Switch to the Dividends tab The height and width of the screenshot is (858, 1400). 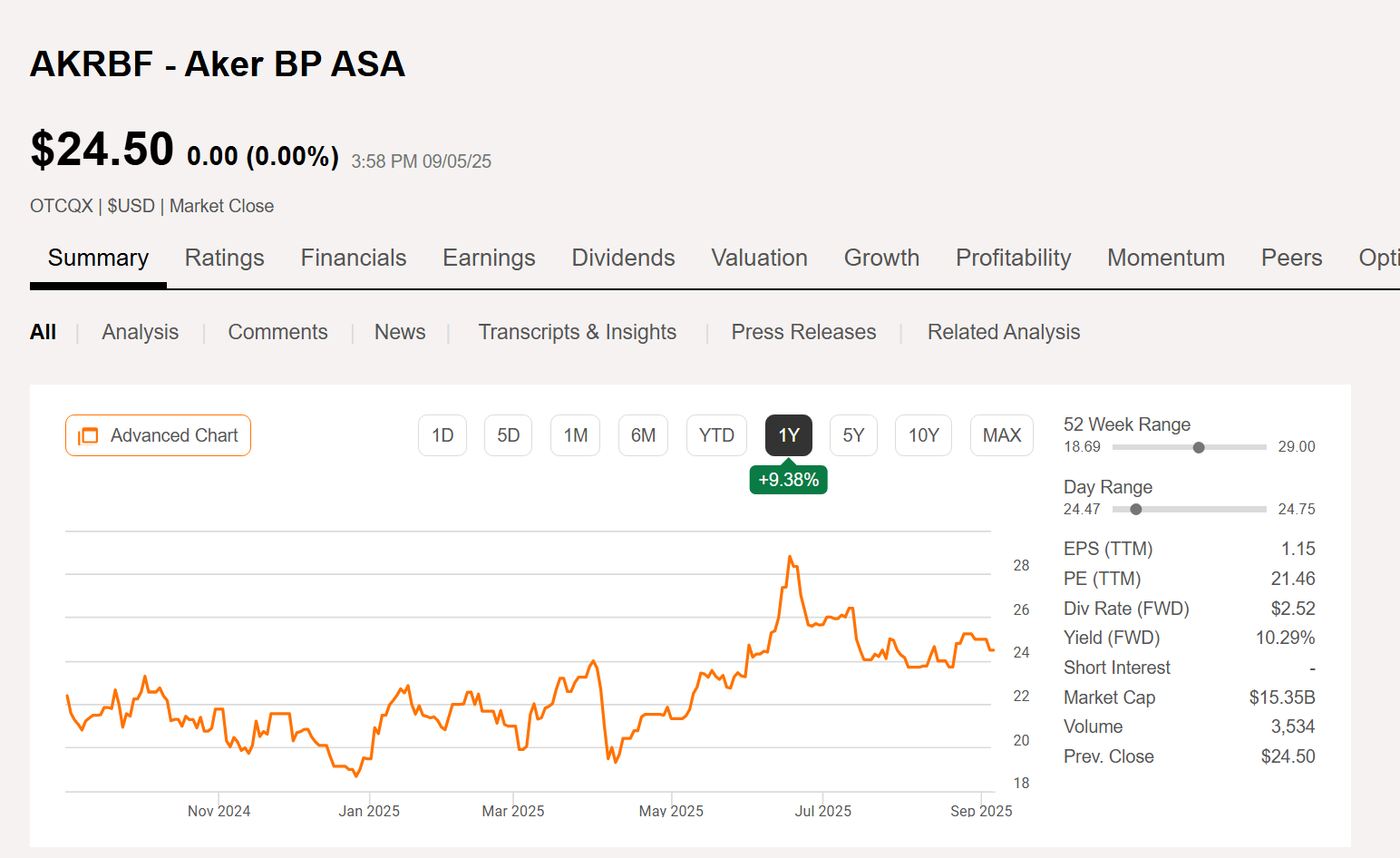623,258
